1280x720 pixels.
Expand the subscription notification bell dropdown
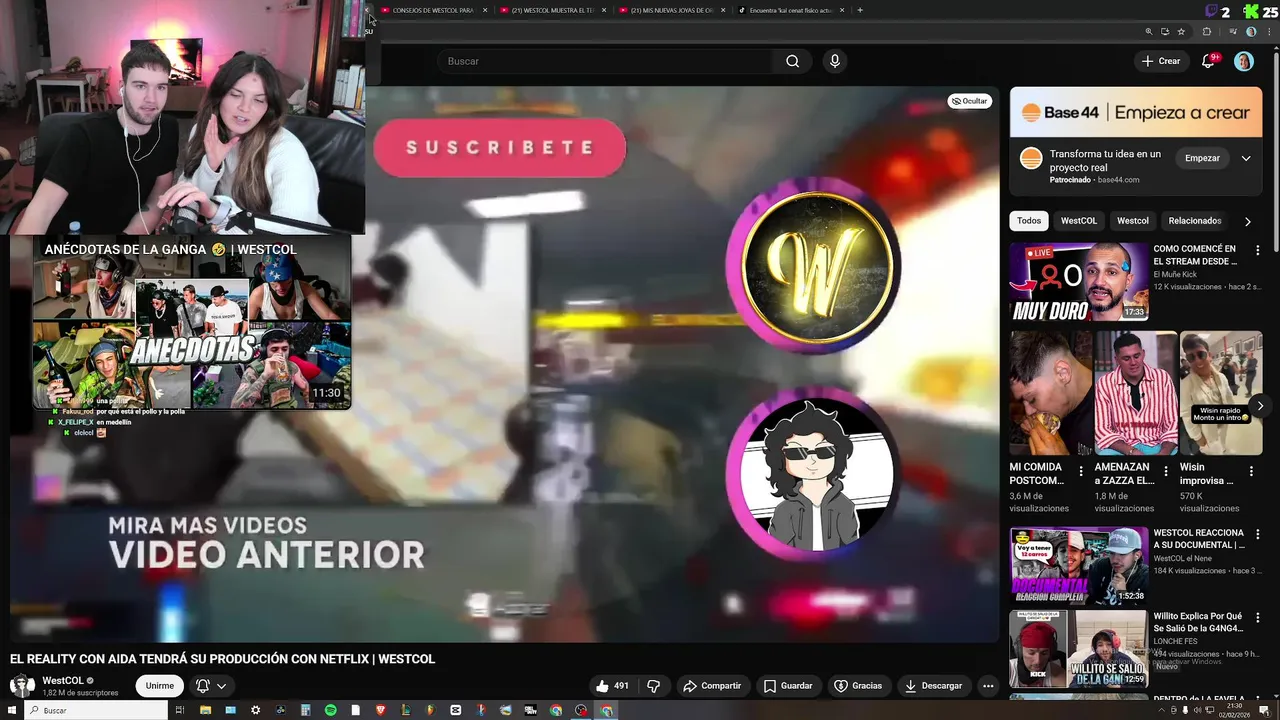(x=211, y=686)
